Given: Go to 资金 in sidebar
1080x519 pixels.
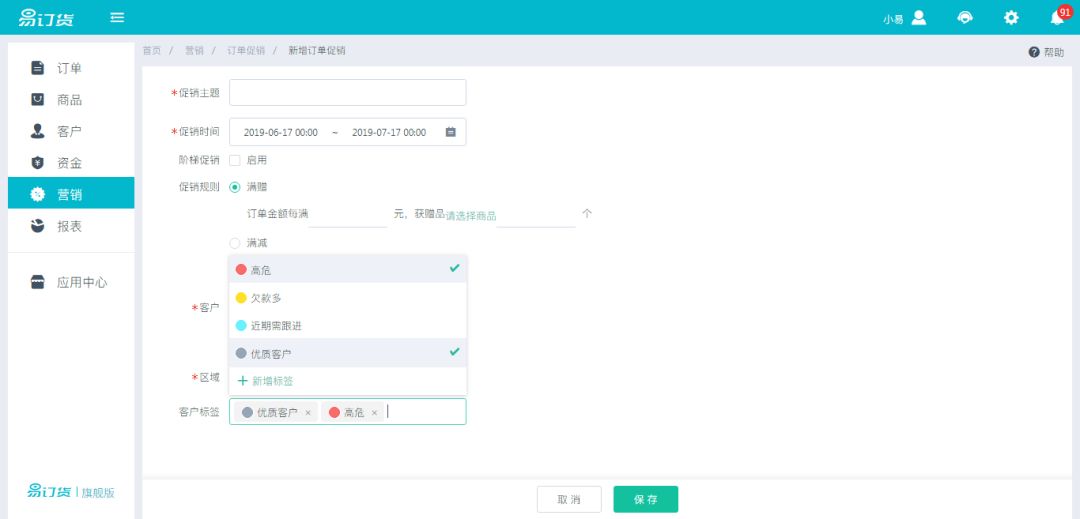Looking at the screenshot, I should tap(71, 163).
